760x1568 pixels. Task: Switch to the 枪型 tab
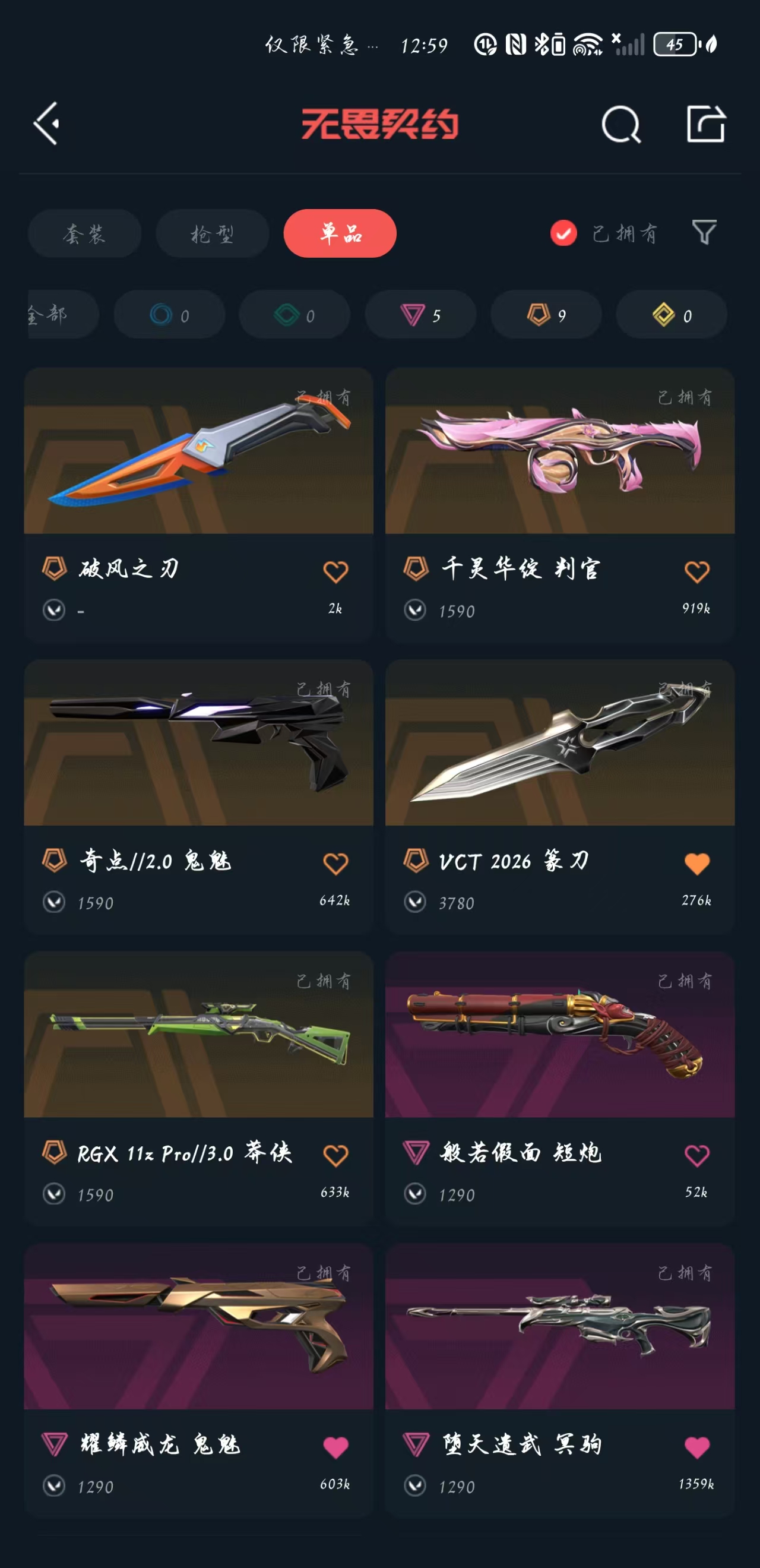click(x=213, y=233)
